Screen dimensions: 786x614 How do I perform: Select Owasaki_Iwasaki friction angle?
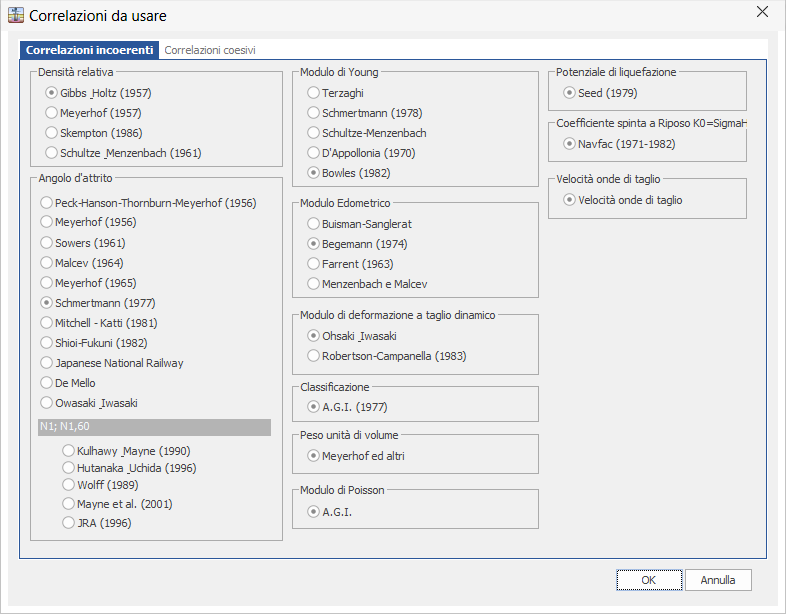(x=89, y=403)
